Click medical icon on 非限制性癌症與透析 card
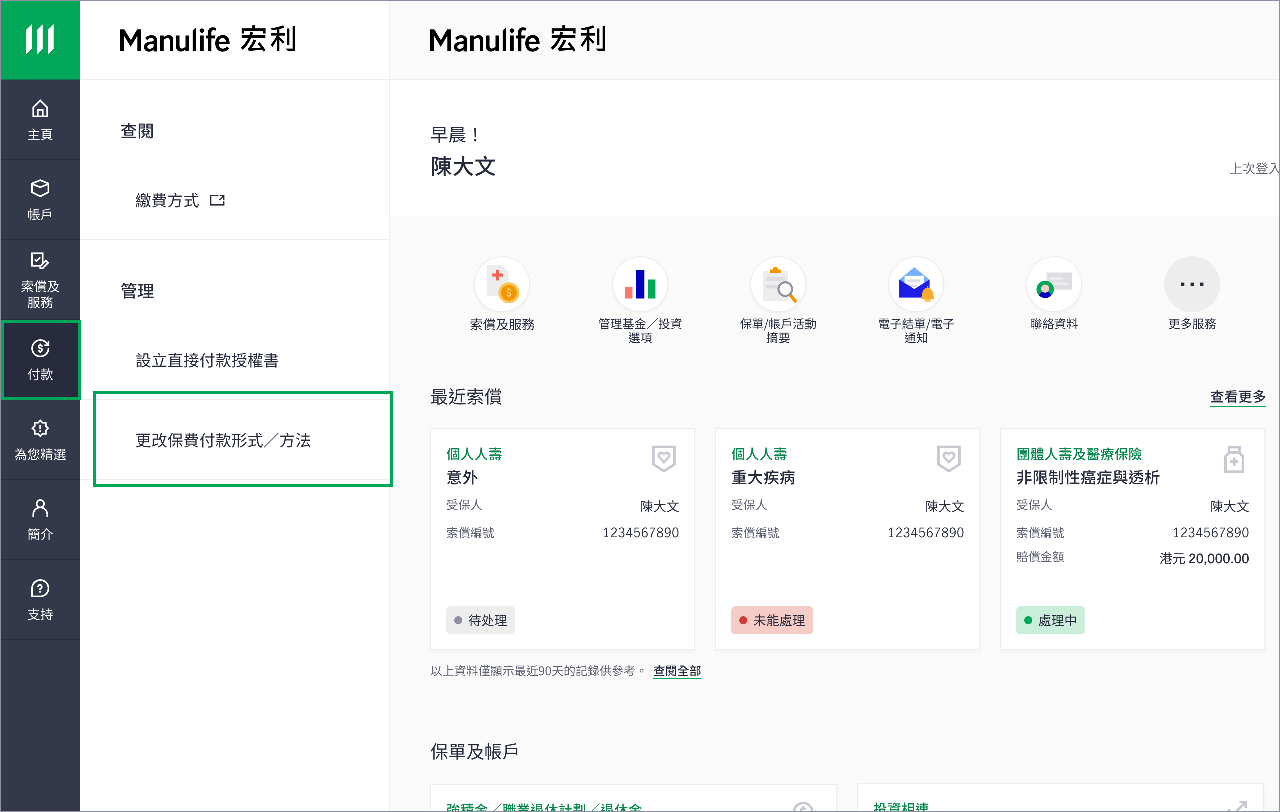 (1234, 459)
